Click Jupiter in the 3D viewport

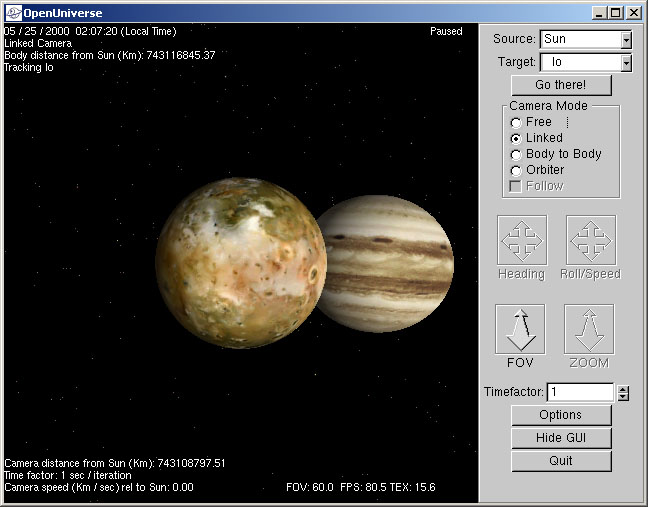point(388,264)
